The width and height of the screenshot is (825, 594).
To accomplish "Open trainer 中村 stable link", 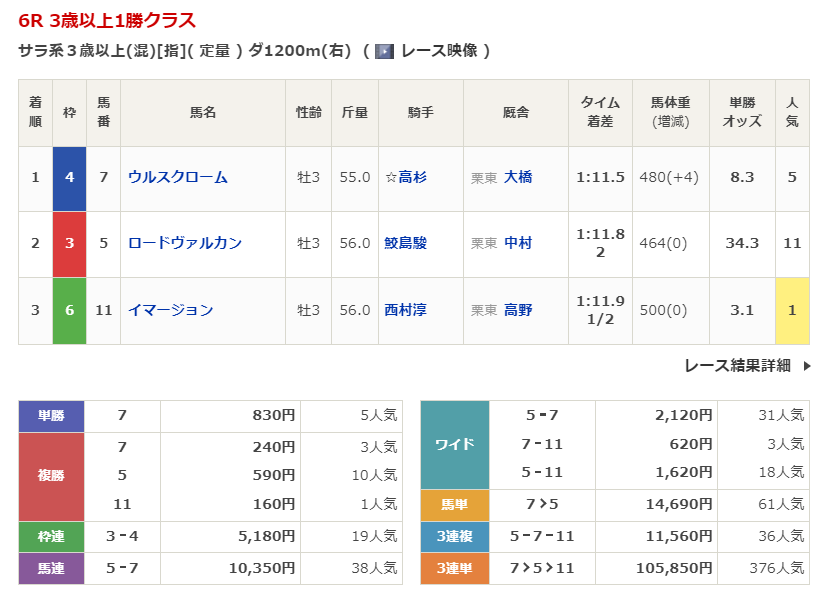I will point(518,243).
